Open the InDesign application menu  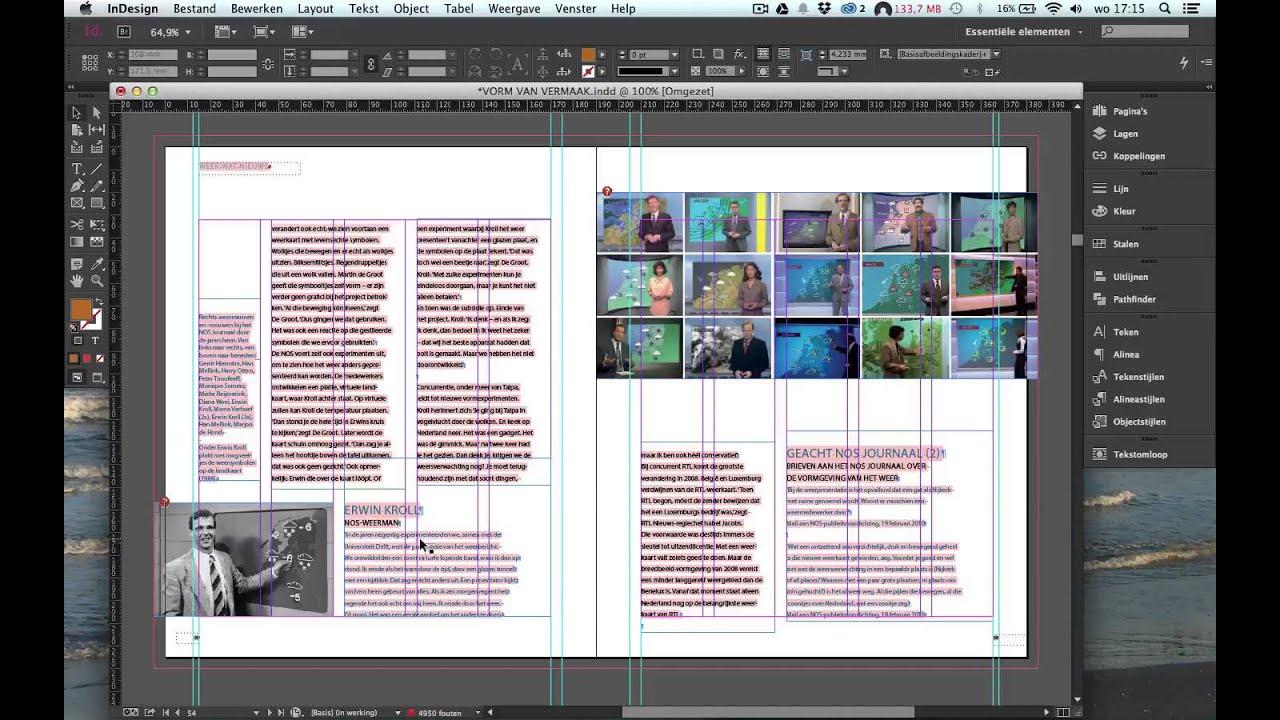(132, 8)
